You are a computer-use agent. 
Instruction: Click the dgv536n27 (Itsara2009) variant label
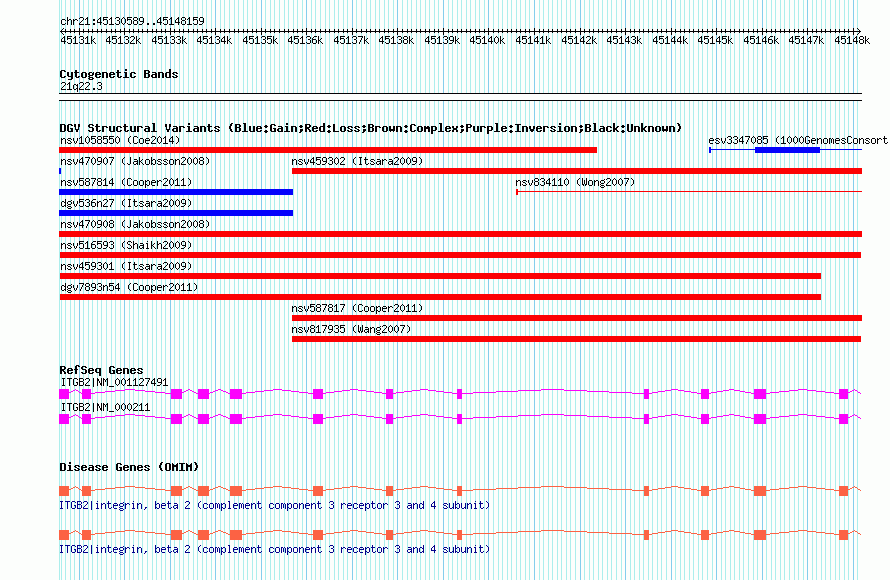click(x=126, y=203)
